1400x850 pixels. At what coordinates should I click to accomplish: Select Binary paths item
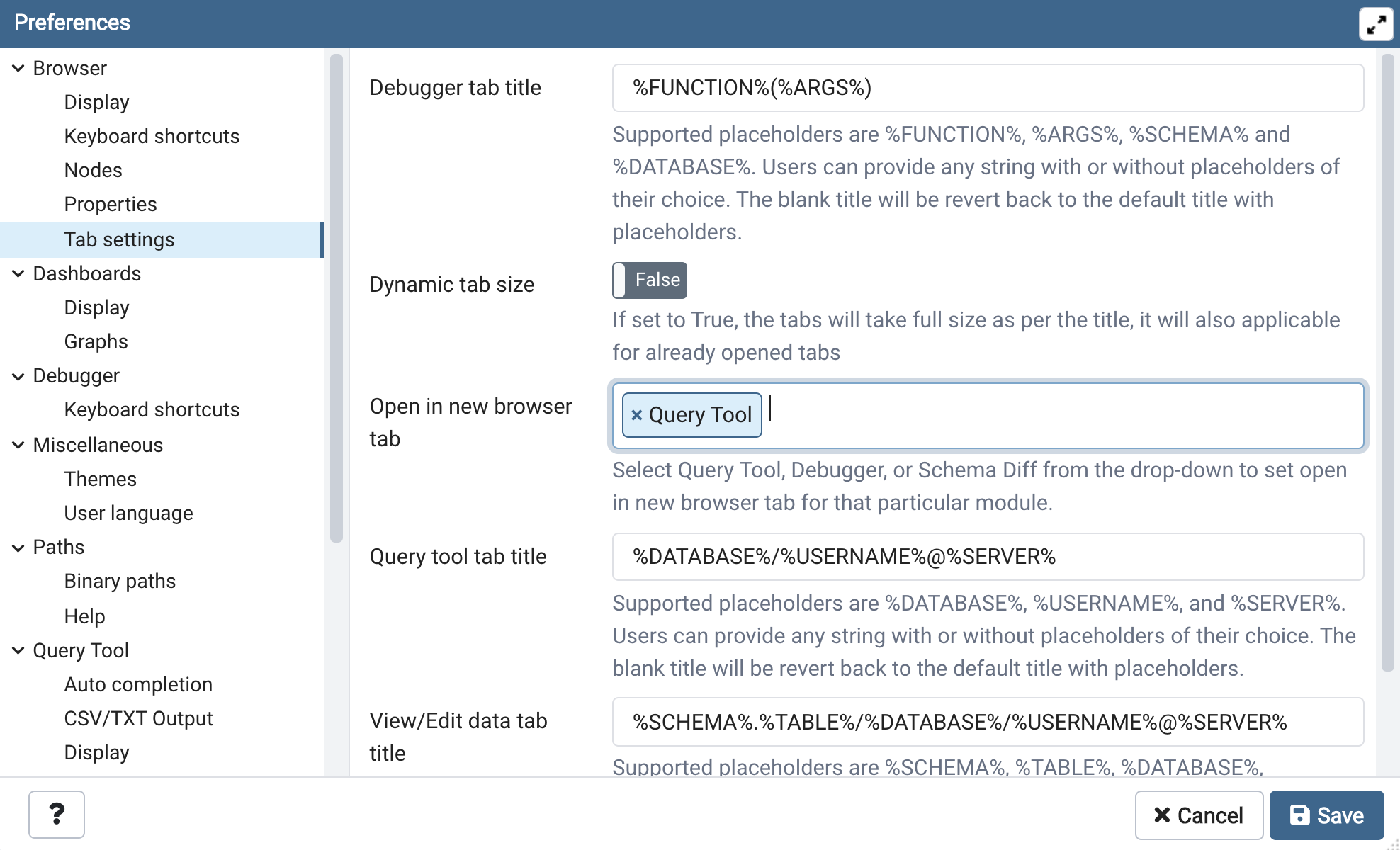point(120,582)
